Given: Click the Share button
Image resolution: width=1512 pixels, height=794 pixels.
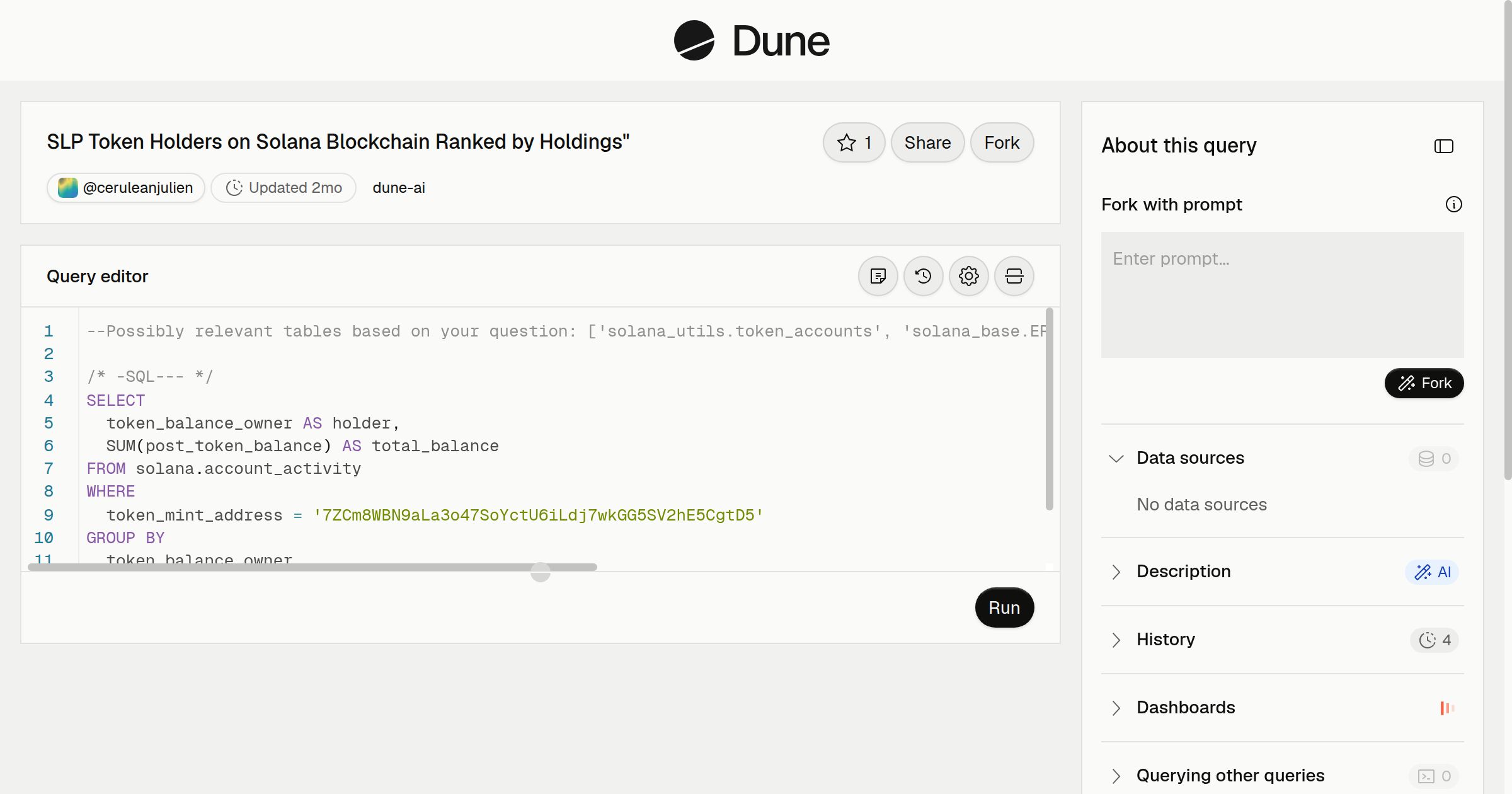Looking at the screenshot, I should tap(927, 142).
